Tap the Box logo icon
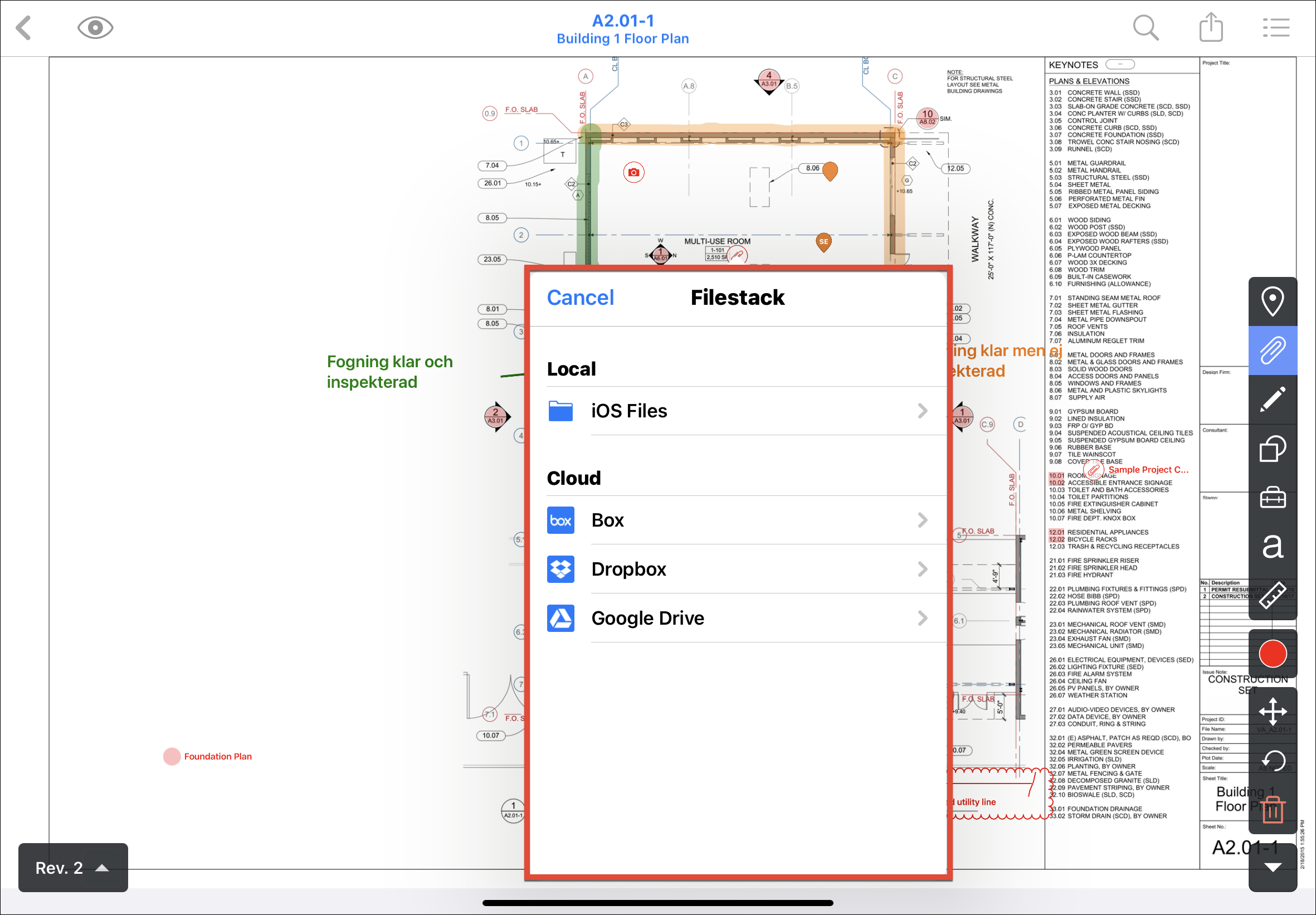The width and height of the screenshot is (1316, 915). click(560, 520)
